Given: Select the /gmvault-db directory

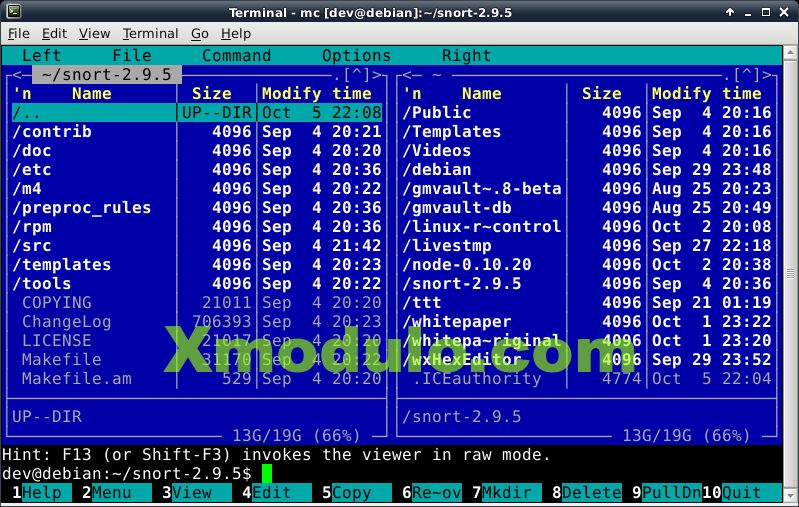Looking at the screenshot, I should tap(587, 207).
